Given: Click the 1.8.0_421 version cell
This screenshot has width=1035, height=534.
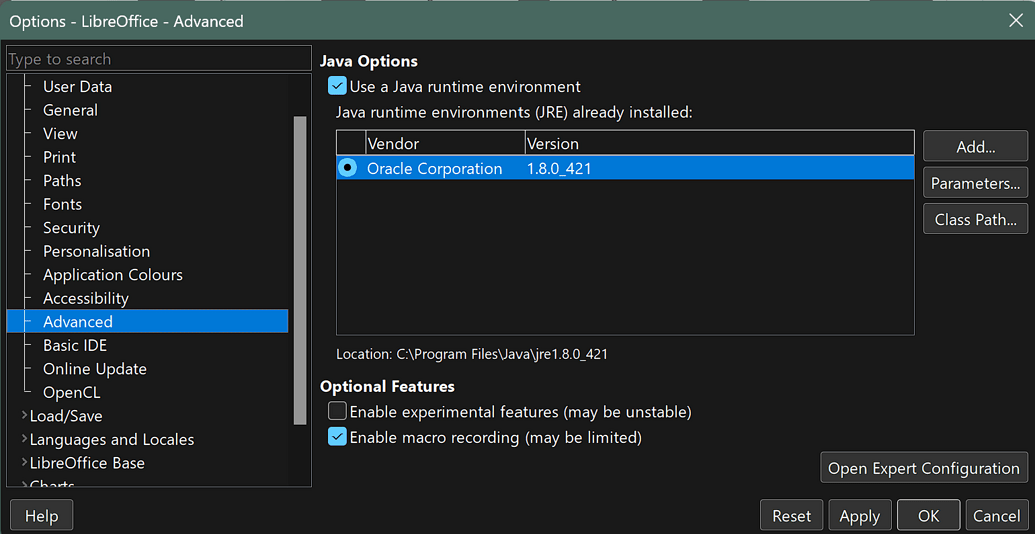Looking at the screenshot, I should click(x=559, y=168).
